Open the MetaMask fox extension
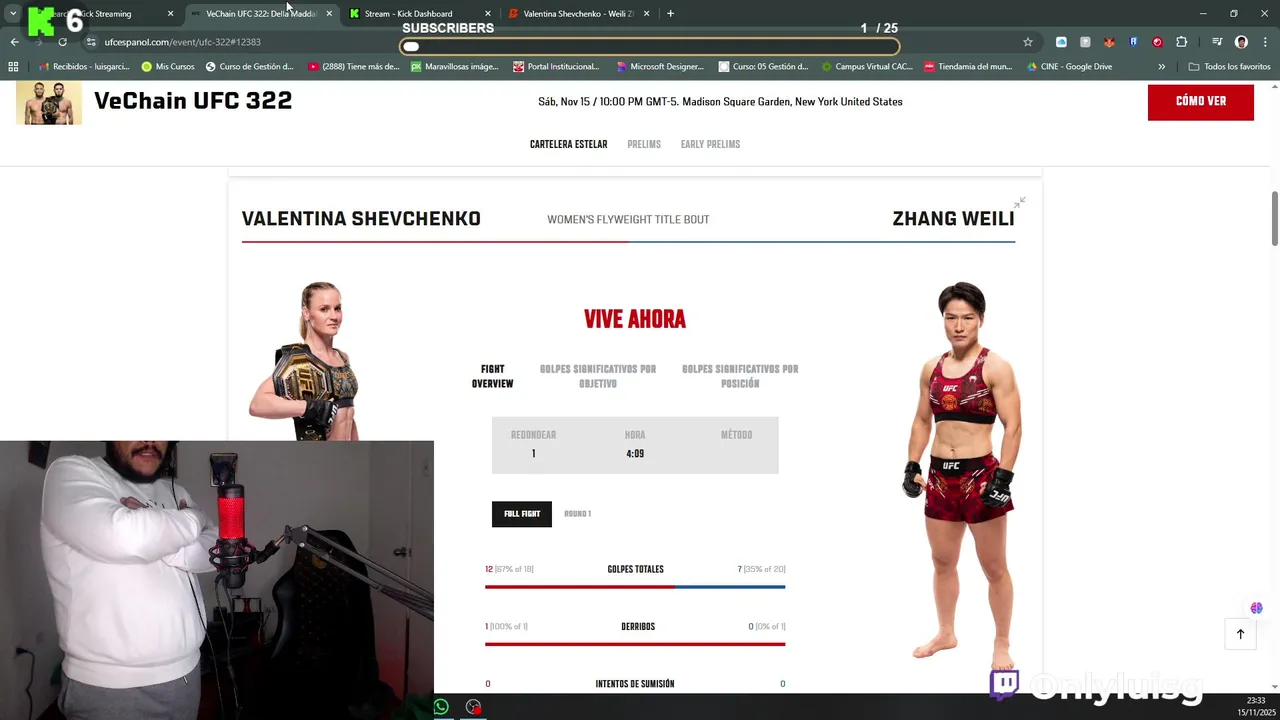1280x720 pixels. pyautogui.click(x=1109, y=42)
